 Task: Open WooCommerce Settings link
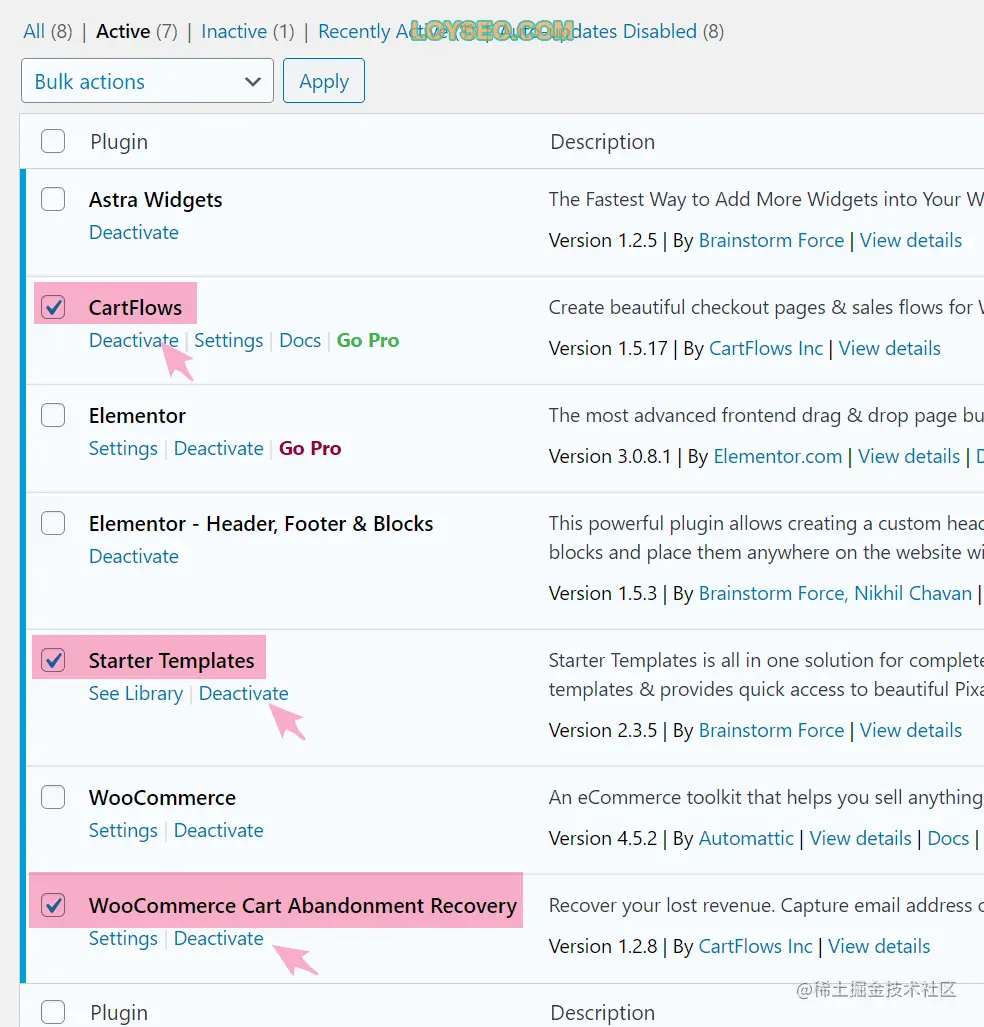coord(123,830)
